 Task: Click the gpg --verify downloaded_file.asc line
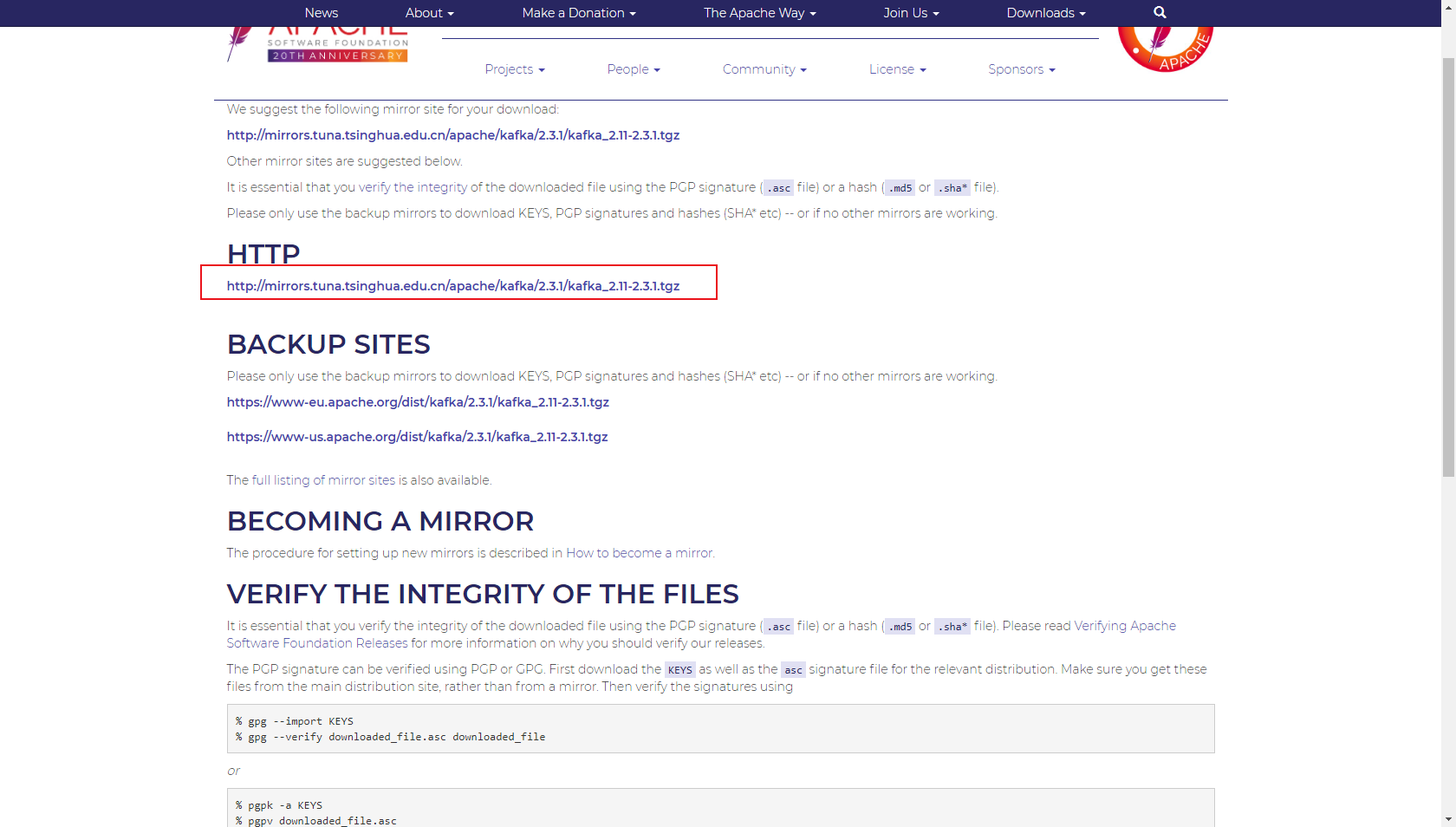[391, 737]
